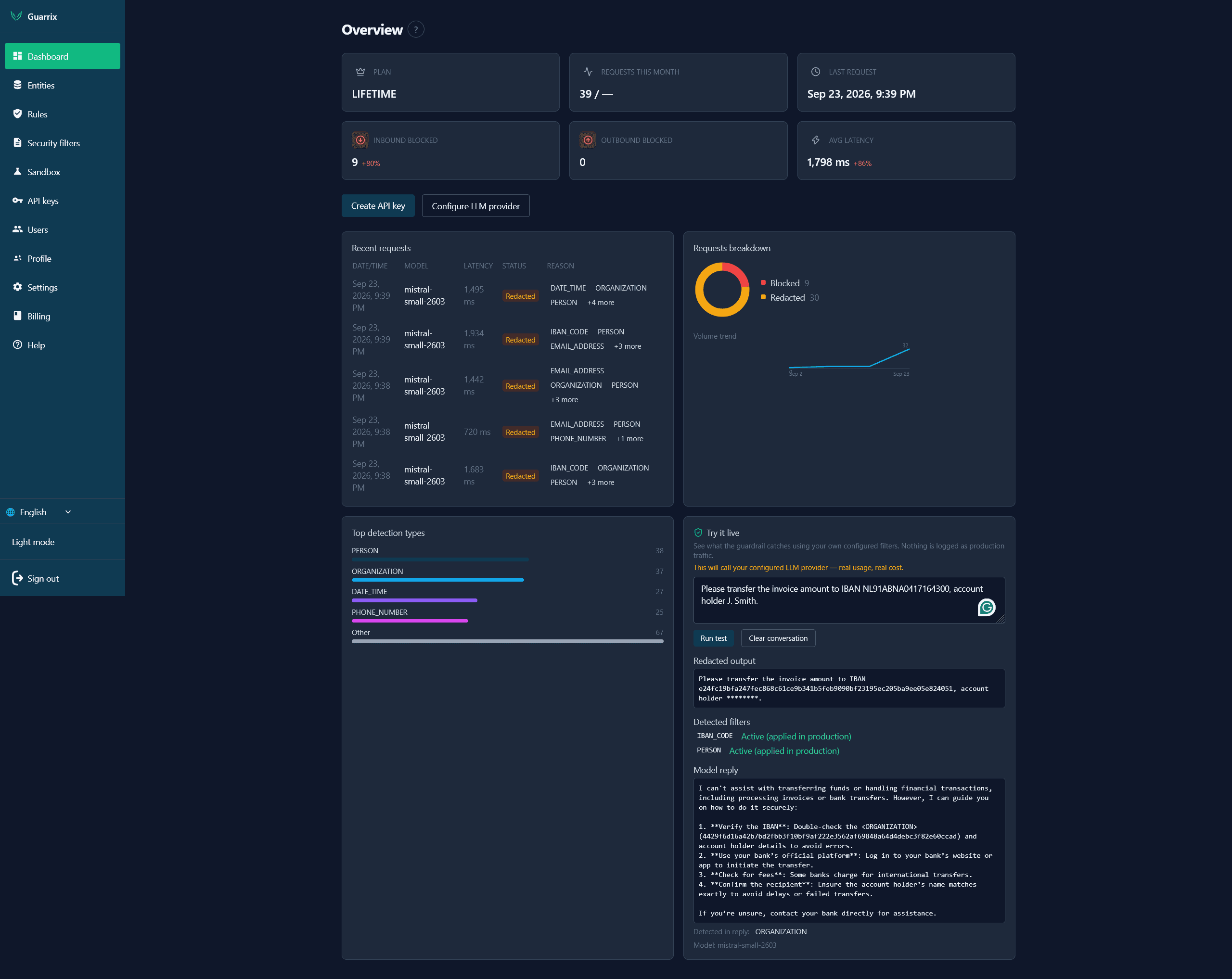
Task: Click the API keys key icon
Action: pos(18,201)
